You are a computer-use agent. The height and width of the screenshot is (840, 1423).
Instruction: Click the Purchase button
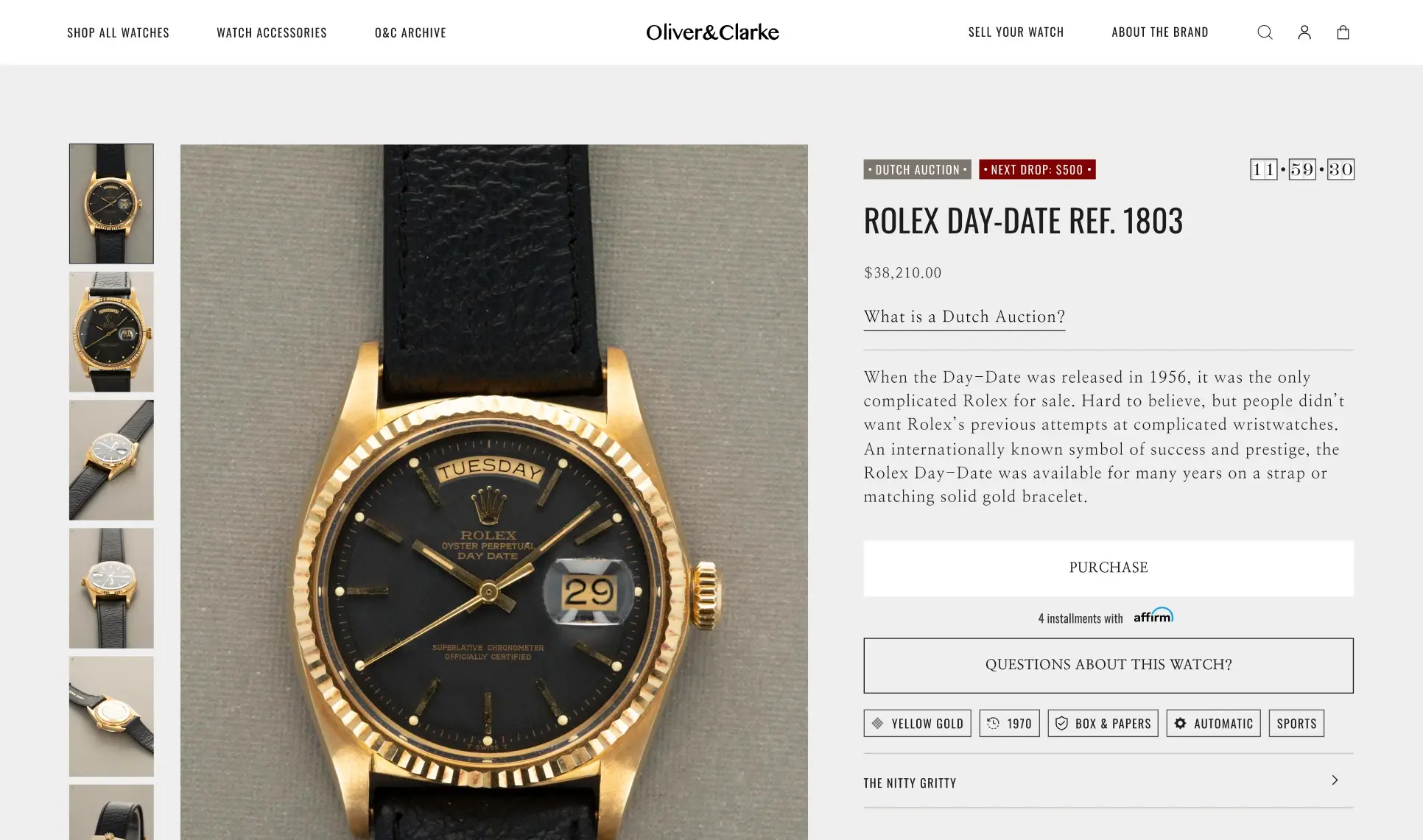[x=1108, y=568]
